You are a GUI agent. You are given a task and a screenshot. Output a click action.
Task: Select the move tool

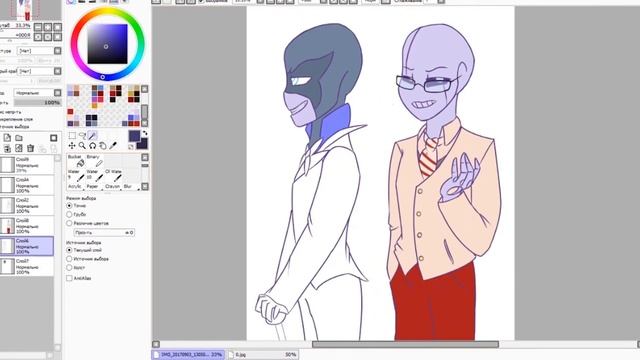(x=72, y=145)
